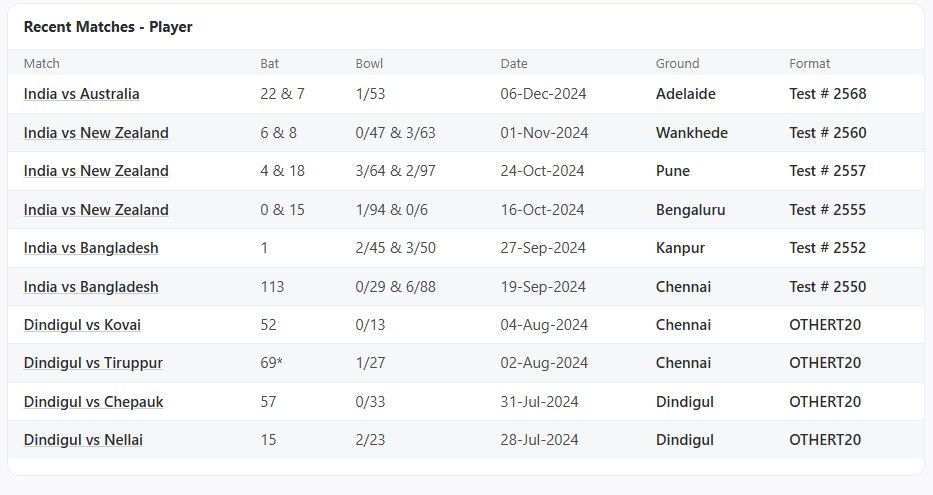
Task: Open the Dindigul vs Tiruppur match
Action: pos(93,363)
